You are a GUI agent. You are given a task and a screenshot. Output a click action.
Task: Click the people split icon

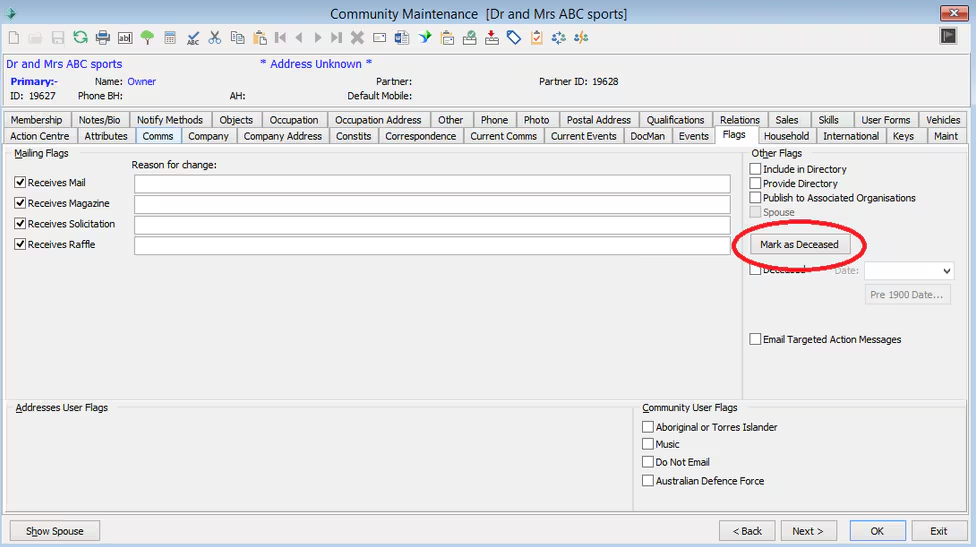point(581,38)
